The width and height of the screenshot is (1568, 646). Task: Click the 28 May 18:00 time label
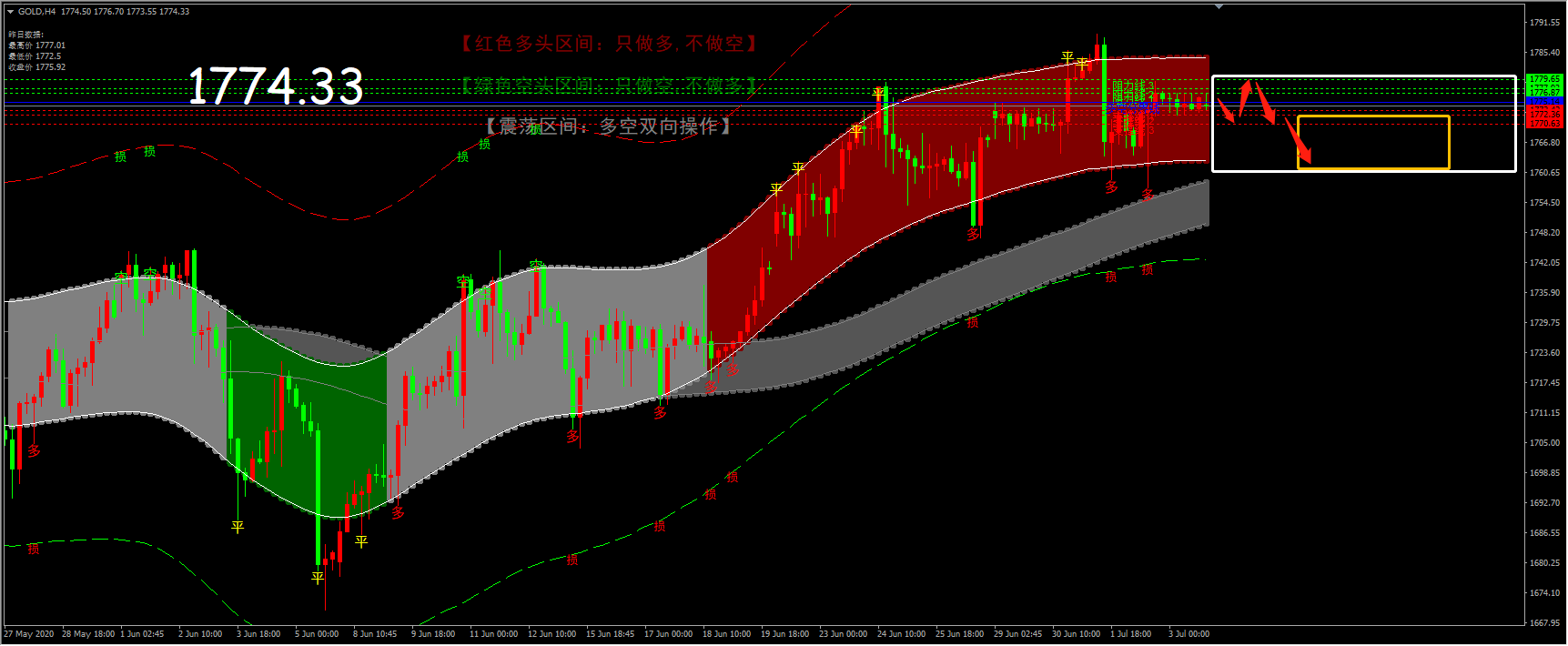coord(88,634)
